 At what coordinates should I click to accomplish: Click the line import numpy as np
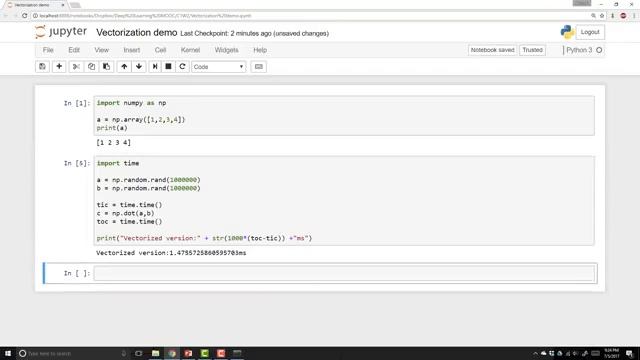pos(131,103)
